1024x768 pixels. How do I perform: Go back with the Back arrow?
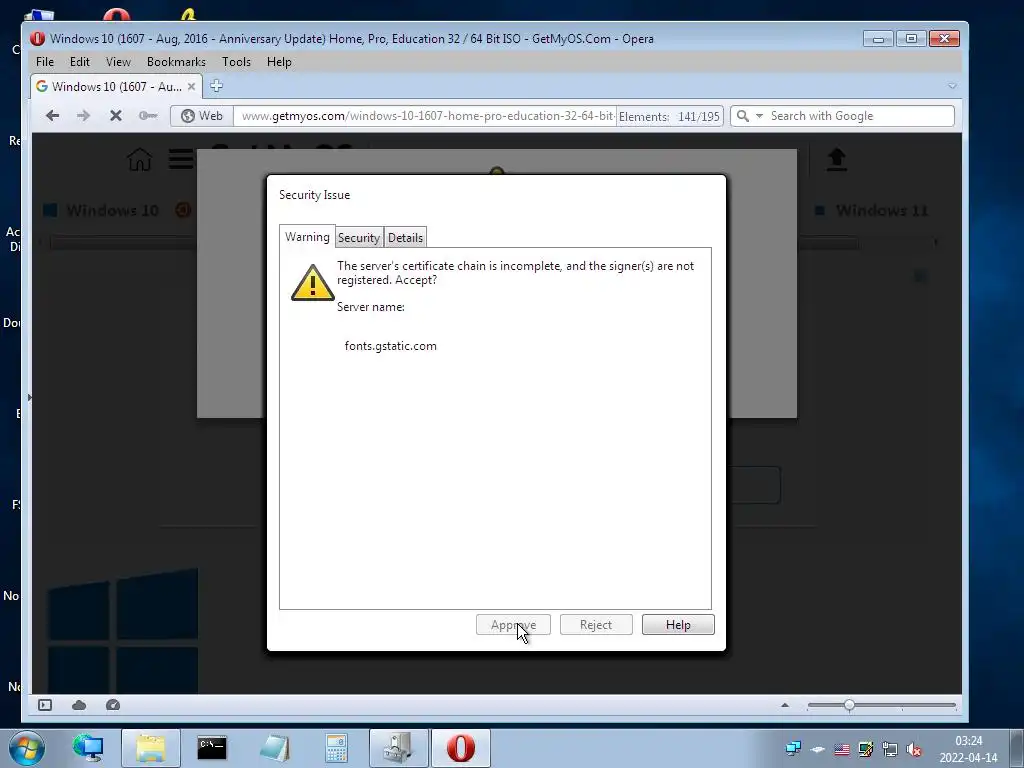pos(53,116)
